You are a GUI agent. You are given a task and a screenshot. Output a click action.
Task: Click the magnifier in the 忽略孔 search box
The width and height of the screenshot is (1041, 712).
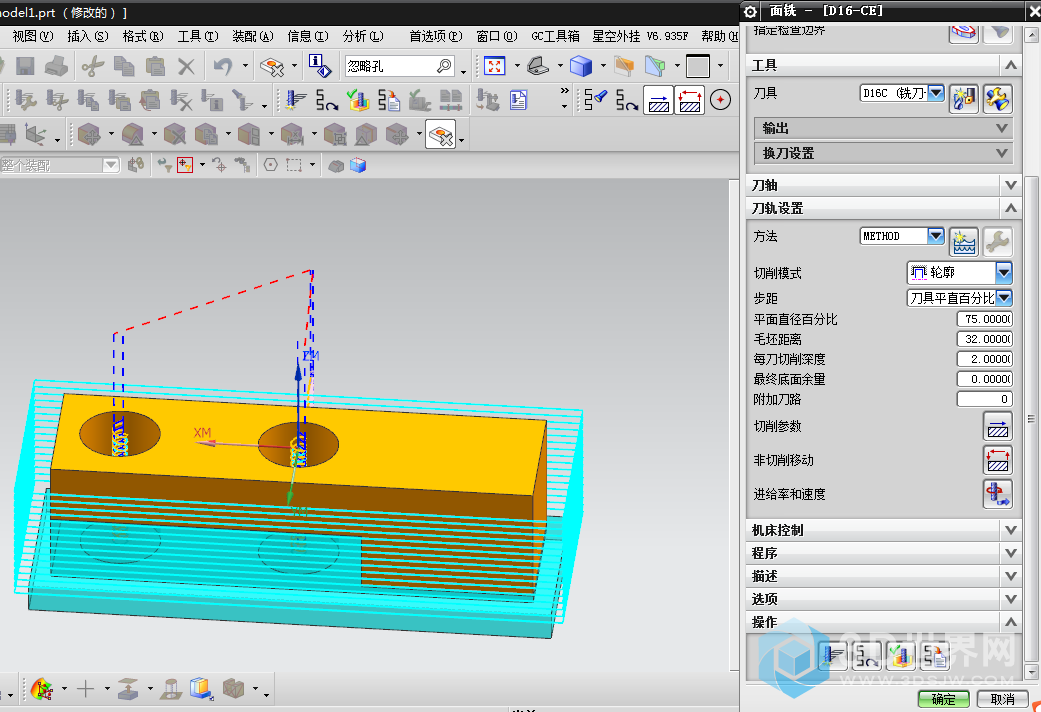[444, 66]
